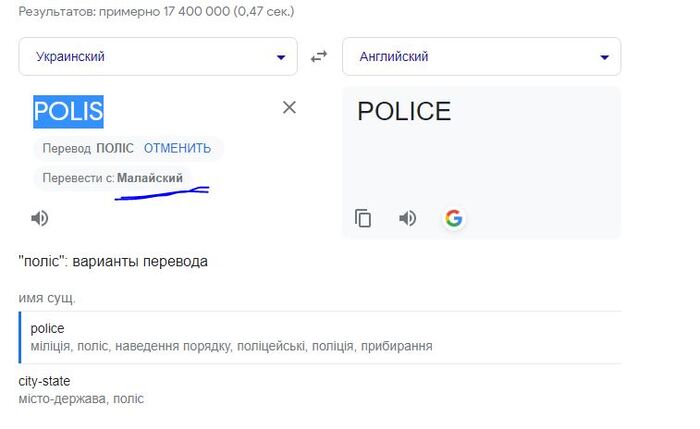This screenshot has height=429, width=700.
Task: Listen to the source text pronunciation
Action: point(40,218)
